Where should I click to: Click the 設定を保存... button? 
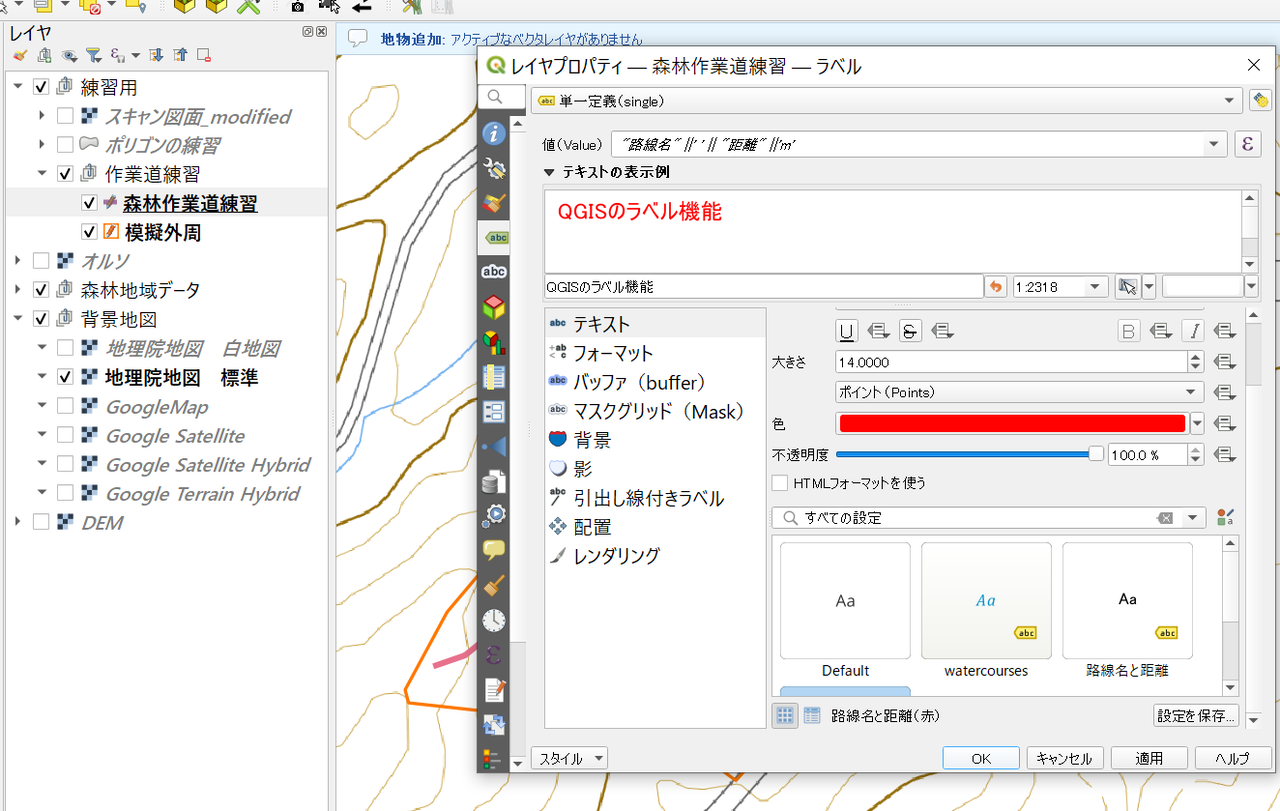[x=1196, y=716]
